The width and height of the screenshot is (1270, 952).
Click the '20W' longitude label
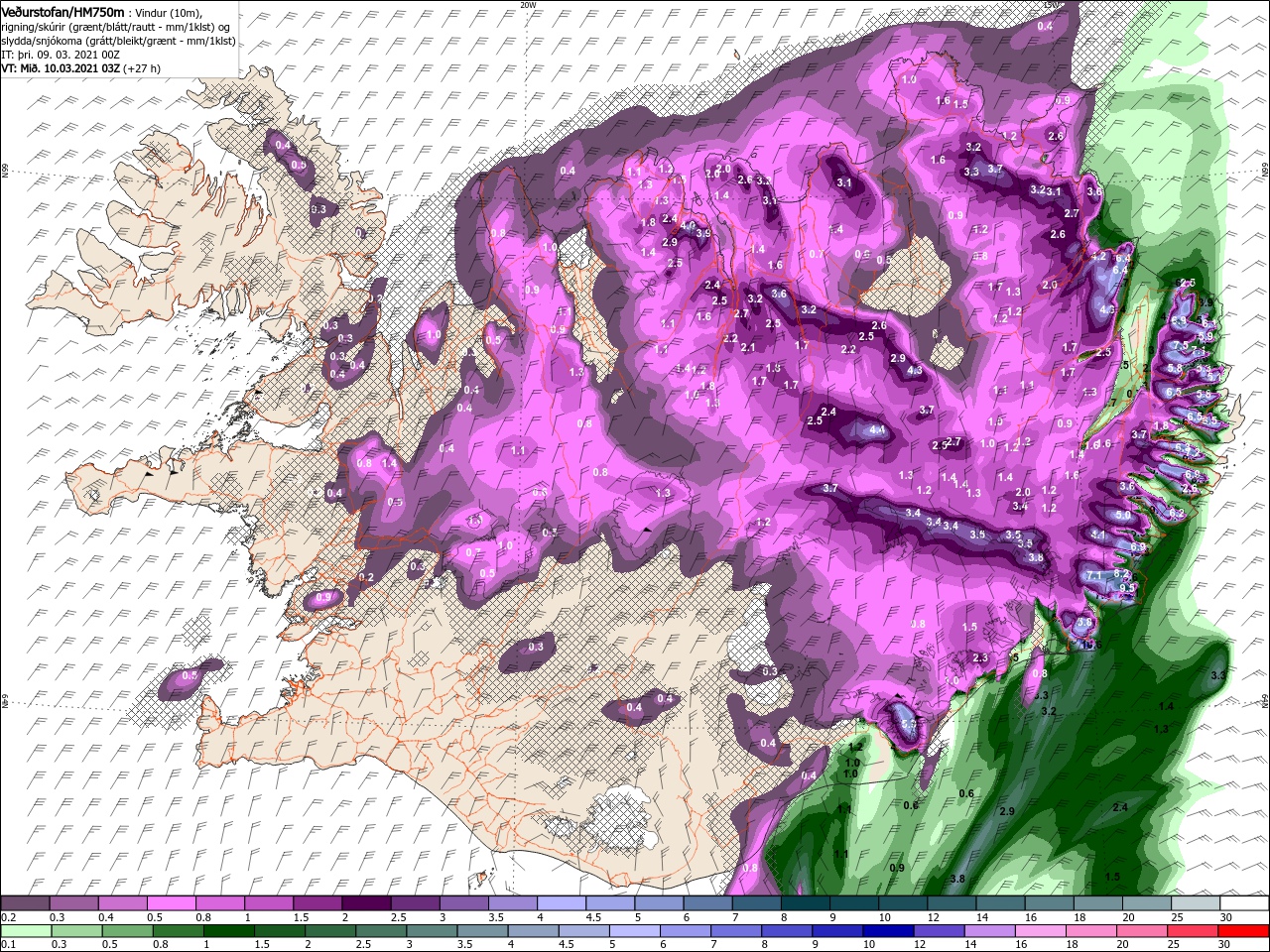tap(527, 5)
